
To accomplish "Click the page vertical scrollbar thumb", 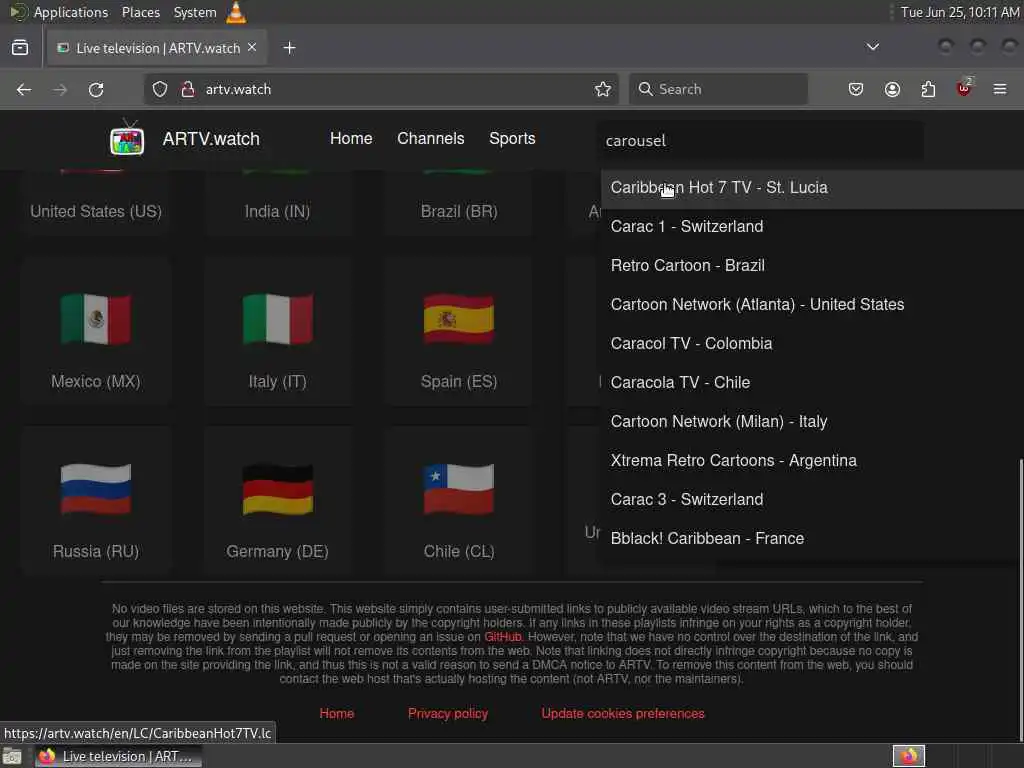I will 1021,600.
